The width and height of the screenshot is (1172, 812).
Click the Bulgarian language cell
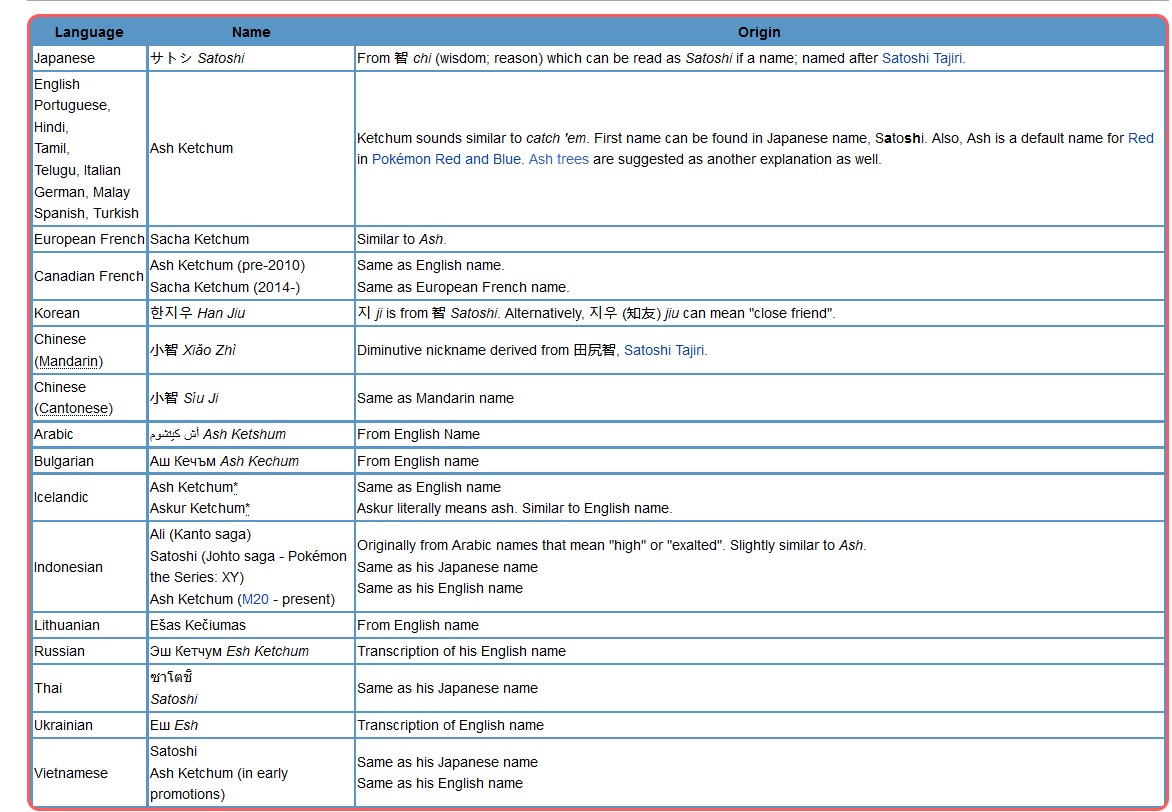click(x=89, y=461)
